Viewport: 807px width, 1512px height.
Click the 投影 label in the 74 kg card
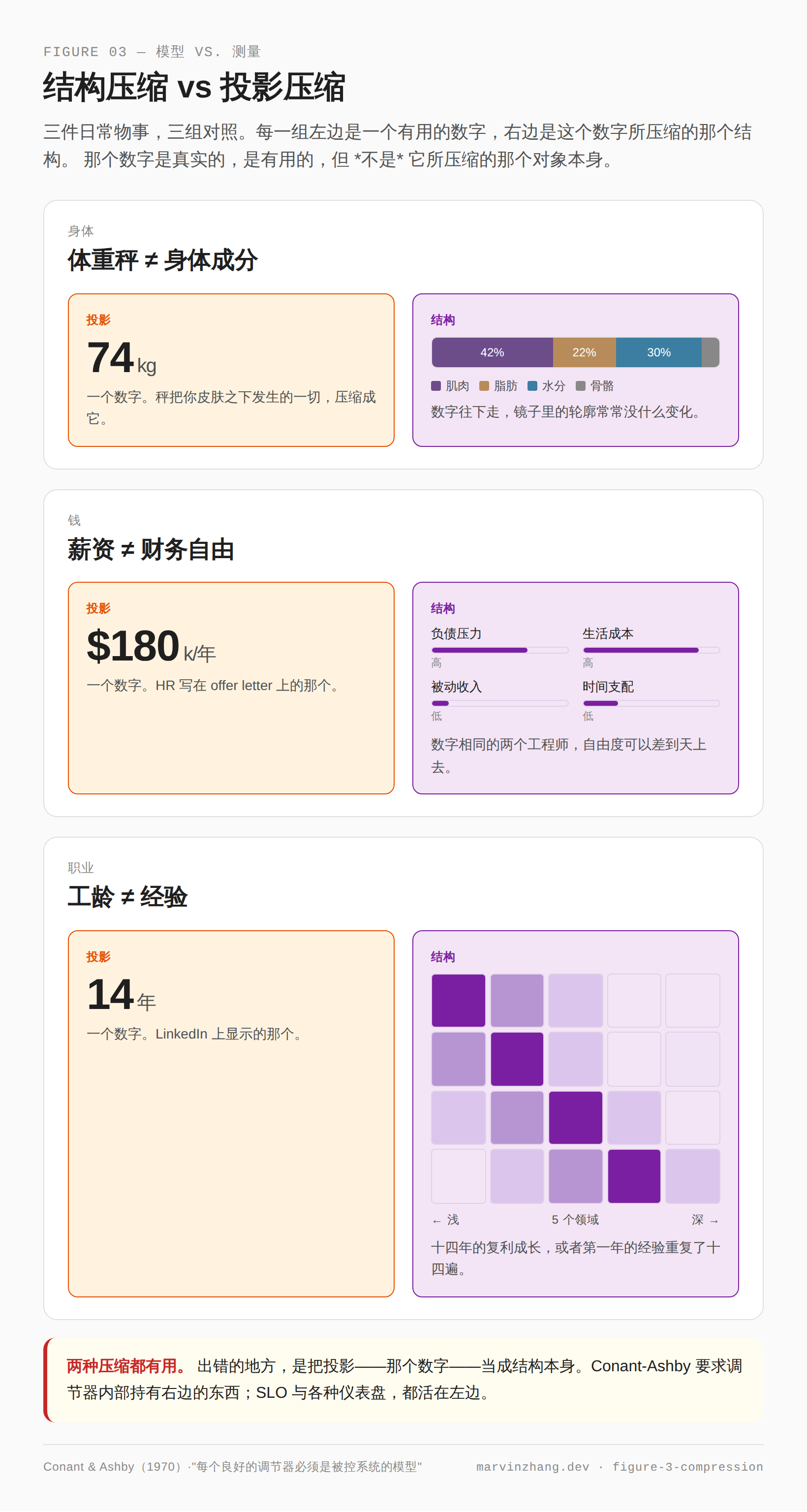98,320
